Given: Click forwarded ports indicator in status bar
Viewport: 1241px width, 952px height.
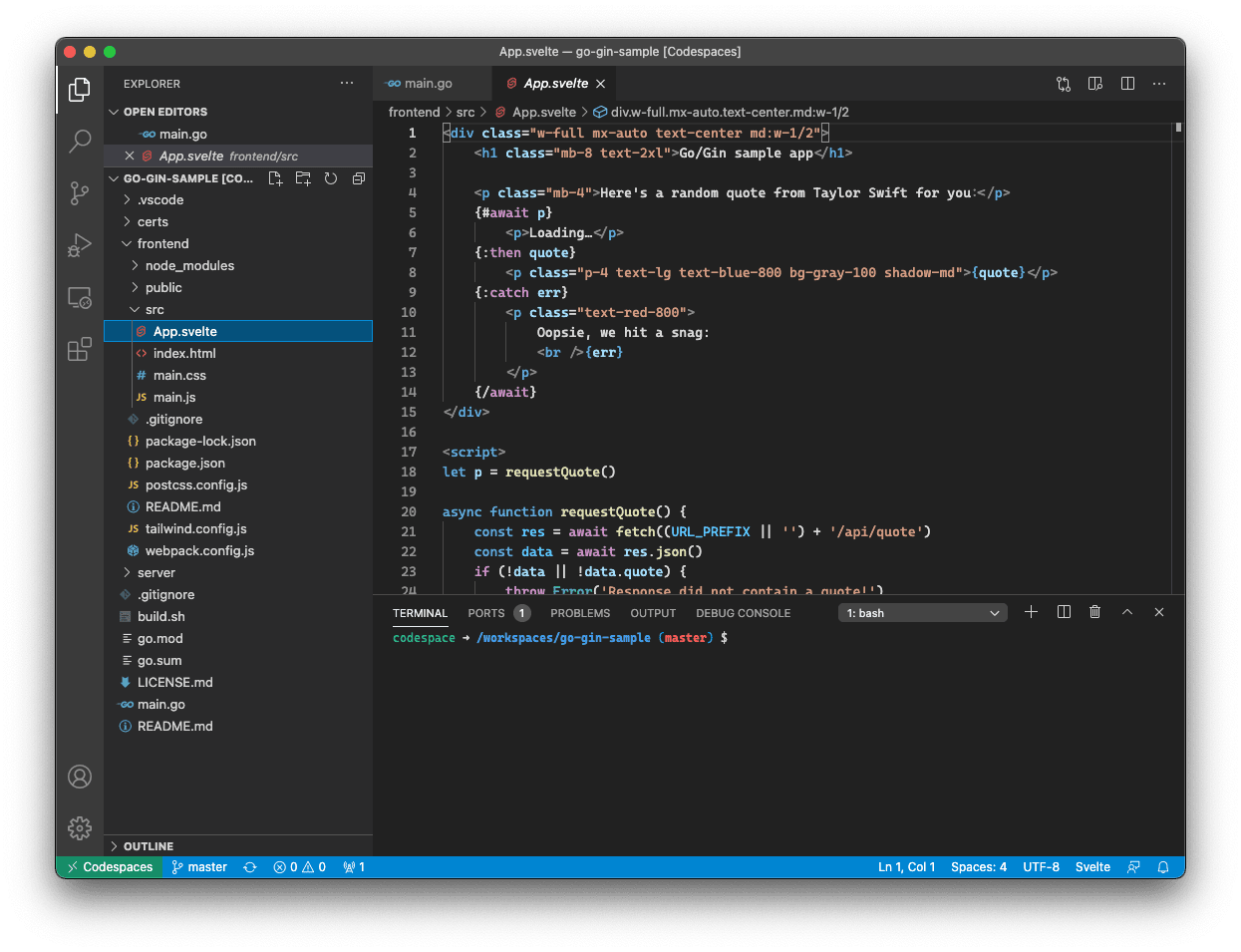Looking at the screenshot, I should 354,867.
